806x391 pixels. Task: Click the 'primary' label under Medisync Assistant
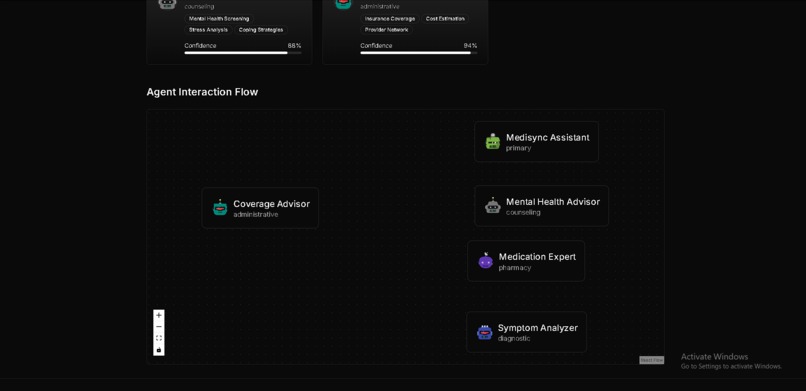518,148
